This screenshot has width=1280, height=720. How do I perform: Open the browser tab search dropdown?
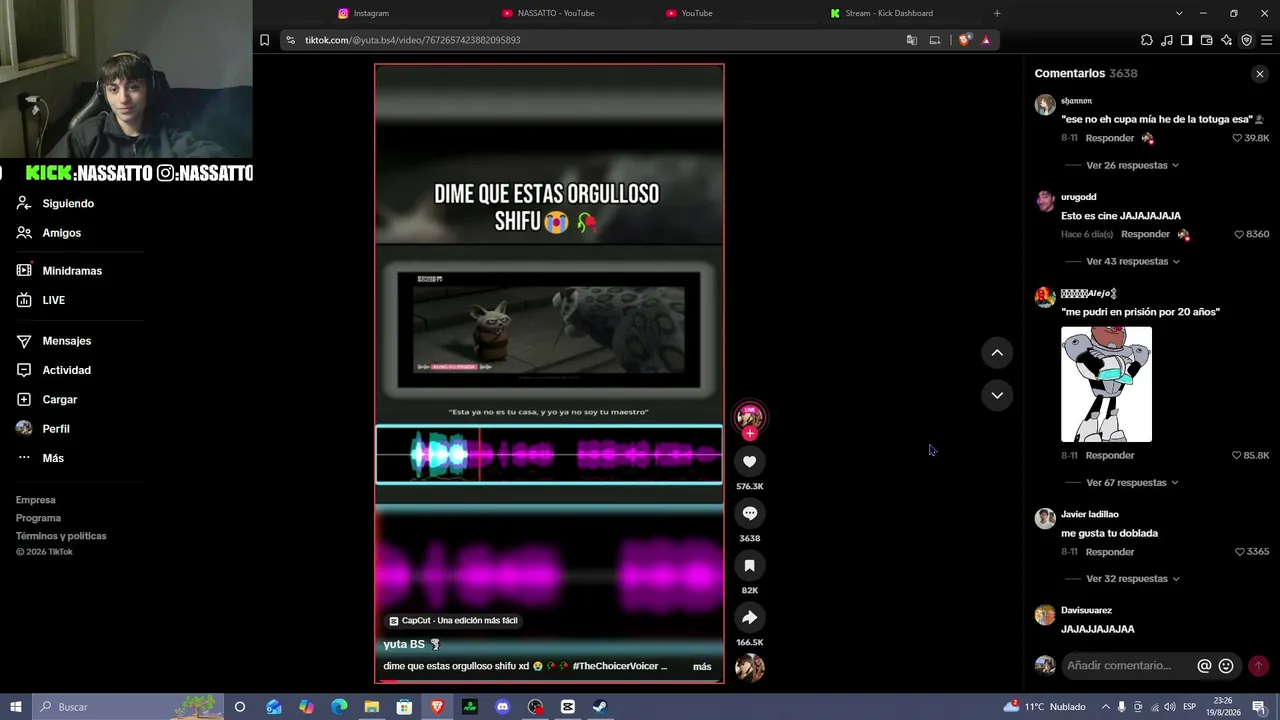coord(1179,13)
